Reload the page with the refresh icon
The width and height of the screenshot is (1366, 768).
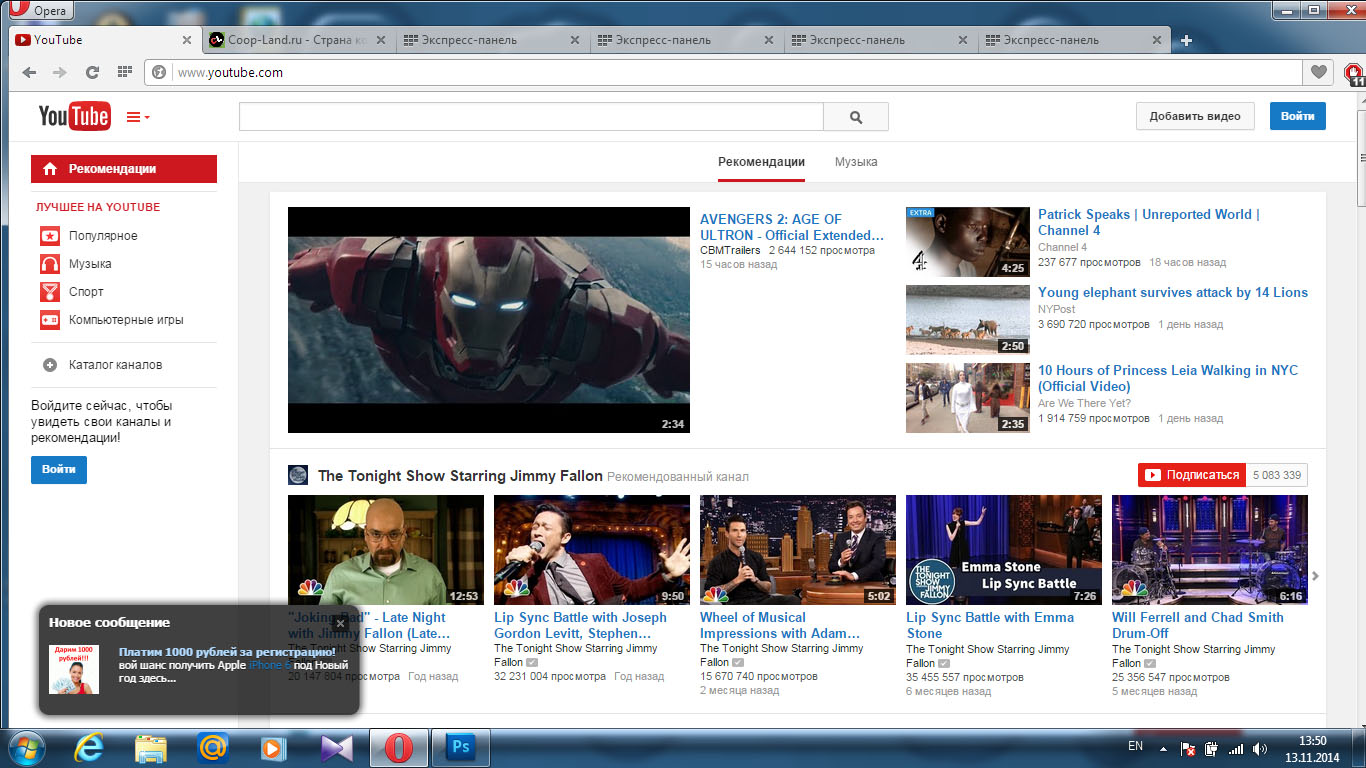coord(92,72)
